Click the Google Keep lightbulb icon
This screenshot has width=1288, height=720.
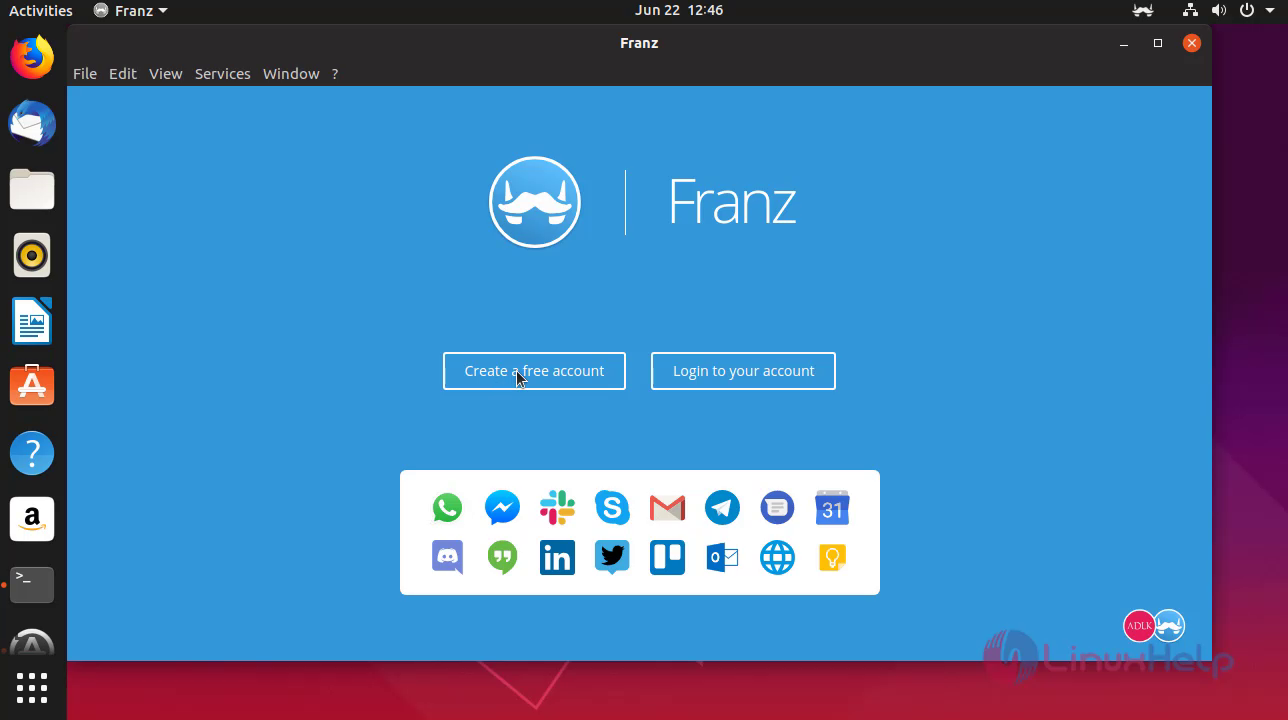pos(832,558)
